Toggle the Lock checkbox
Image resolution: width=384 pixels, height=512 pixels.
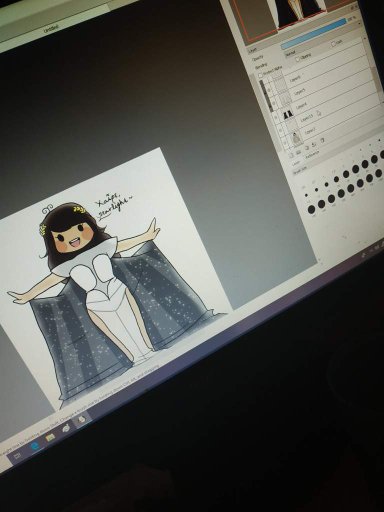tap(333, 44)
